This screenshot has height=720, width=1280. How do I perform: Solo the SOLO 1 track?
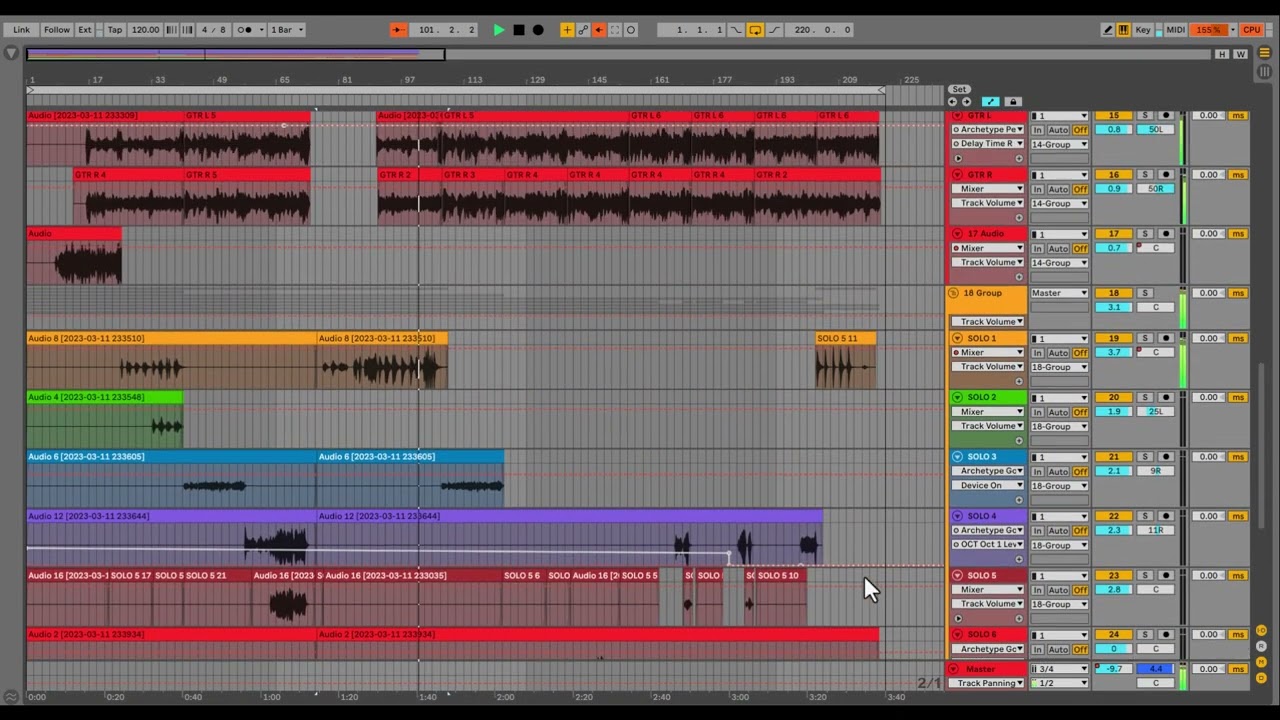(x=1145, y=338)
